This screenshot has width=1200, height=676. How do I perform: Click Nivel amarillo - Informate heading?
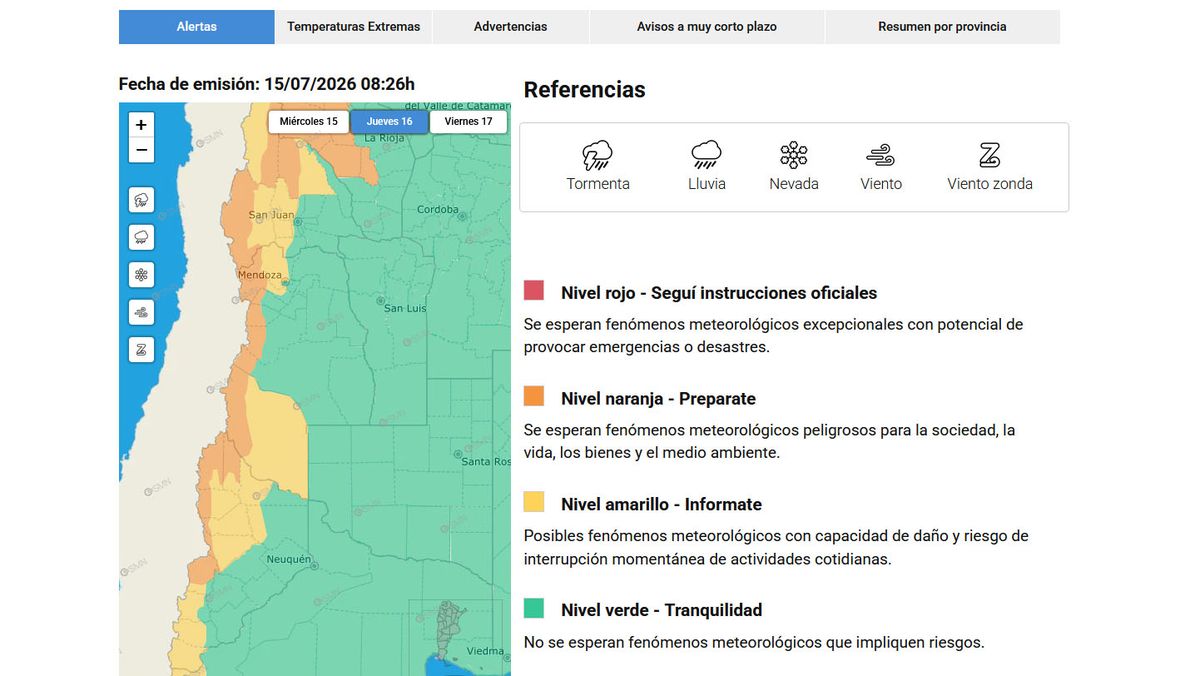pyautogui.click(x=661, y=504)
